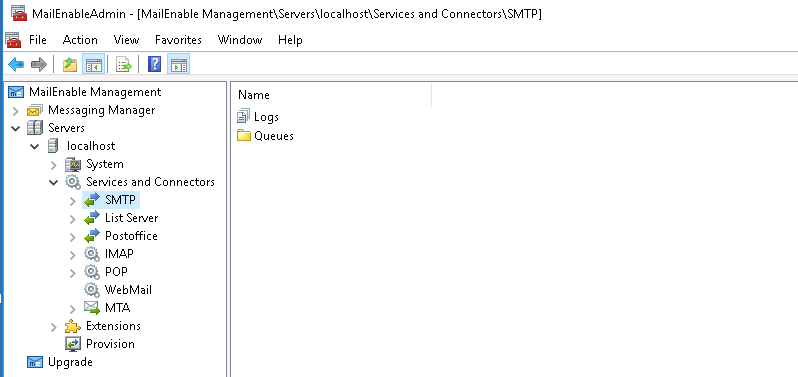Click the localhost server icon
Viewport: 798px width, 377px height.
(53, 146)
